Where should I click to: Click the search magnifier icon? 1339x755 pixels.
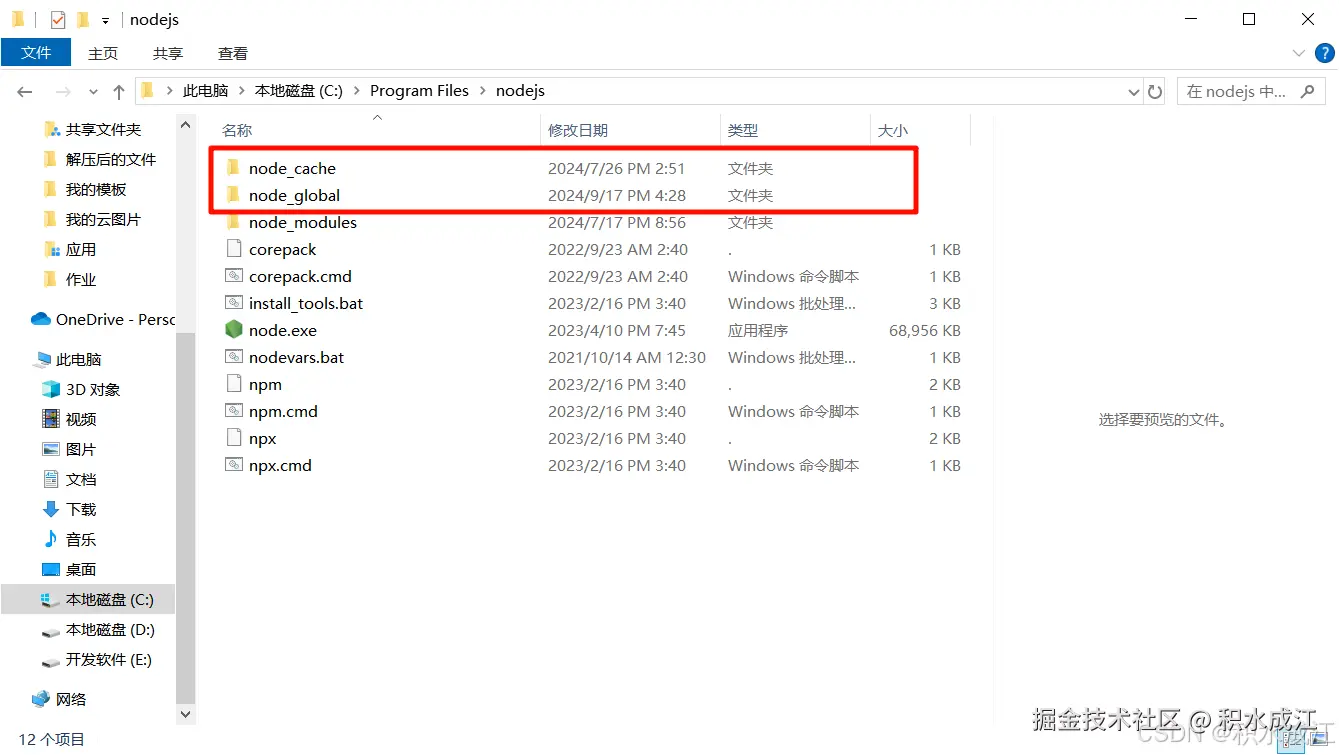point(1307,91)
